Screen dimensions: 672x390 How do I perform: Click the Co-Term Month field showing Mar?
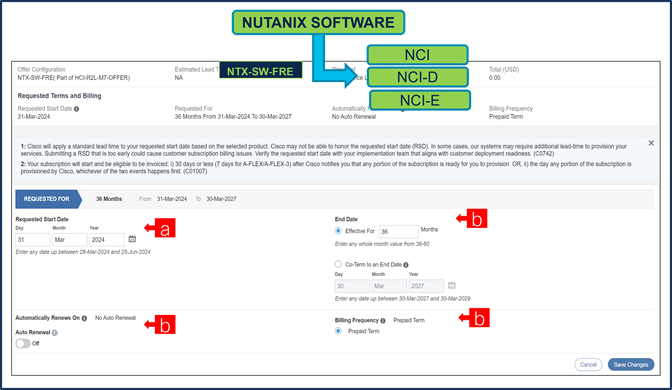(x=389, y=286)
